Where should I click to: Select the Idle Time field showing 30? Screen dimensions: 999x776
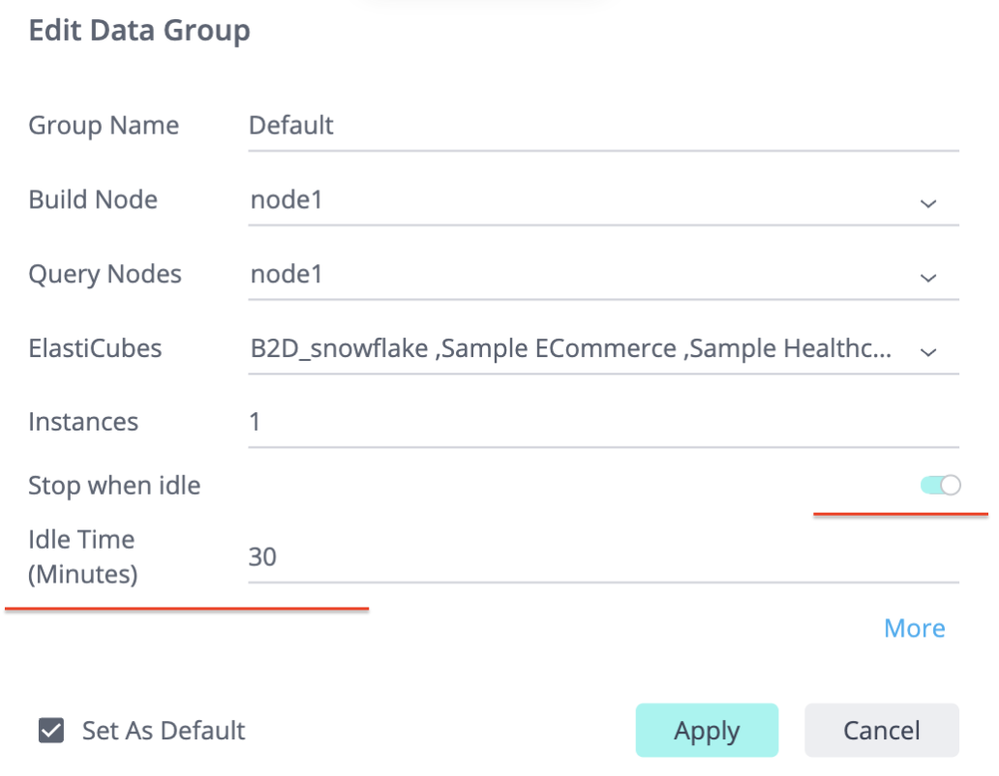pos(600,557)
